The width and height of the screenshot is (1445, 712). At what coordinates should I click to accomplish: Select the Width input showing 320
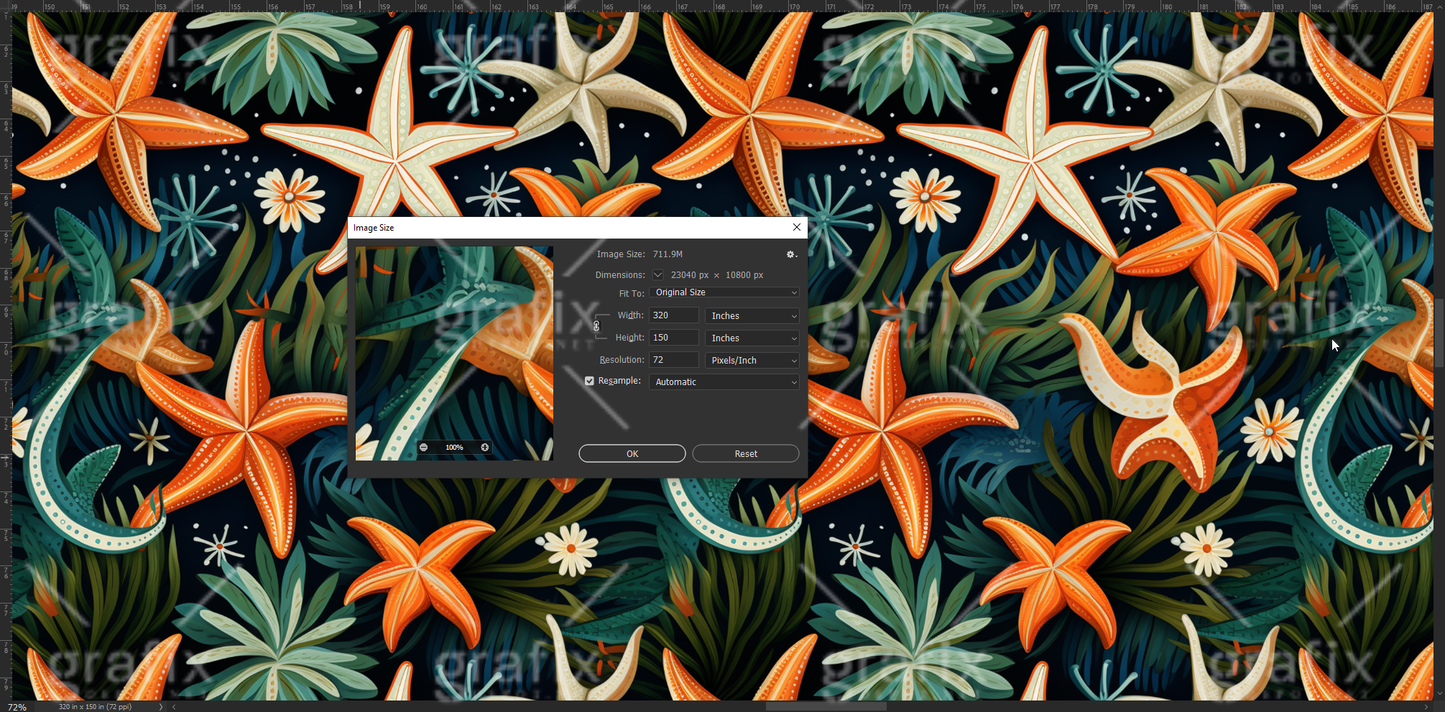click(673, 315)
